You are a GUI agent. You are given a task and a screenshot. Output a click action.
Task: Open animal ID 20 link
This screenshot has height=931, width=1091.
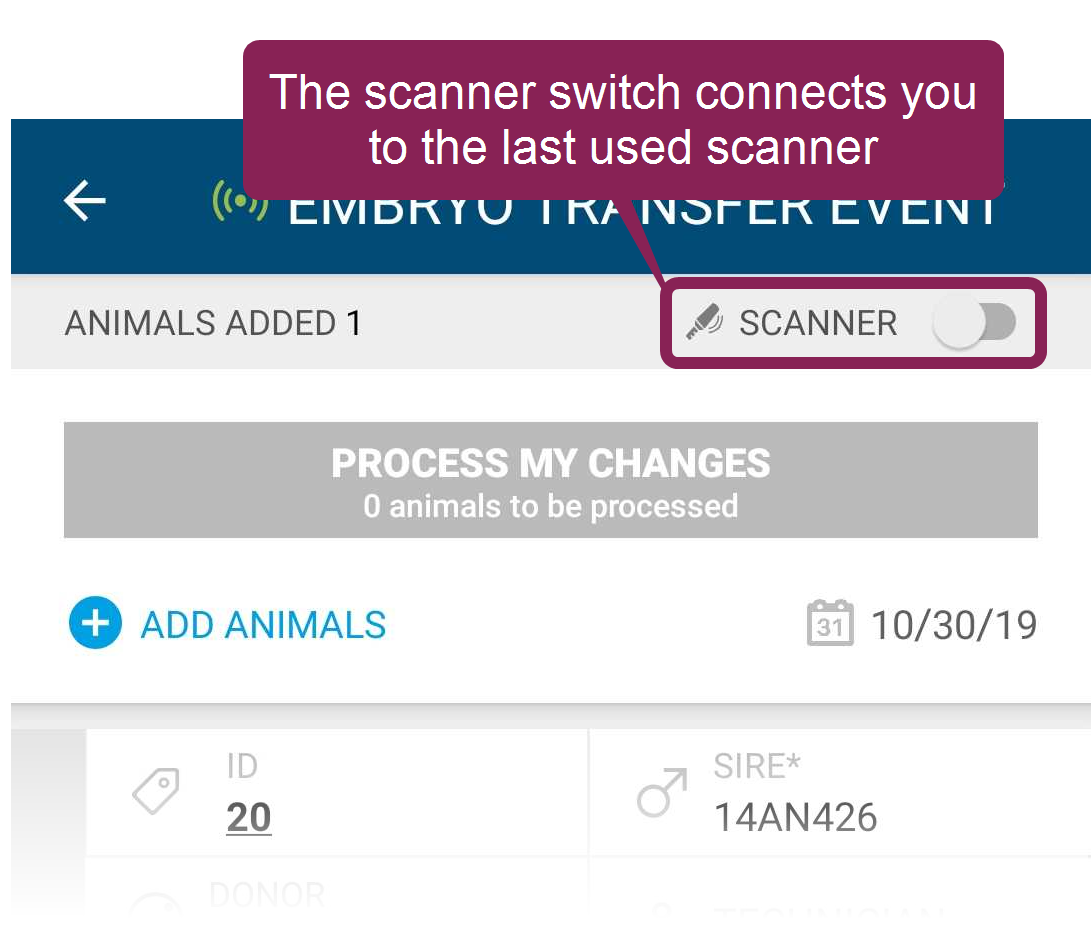tap(248, 817)
